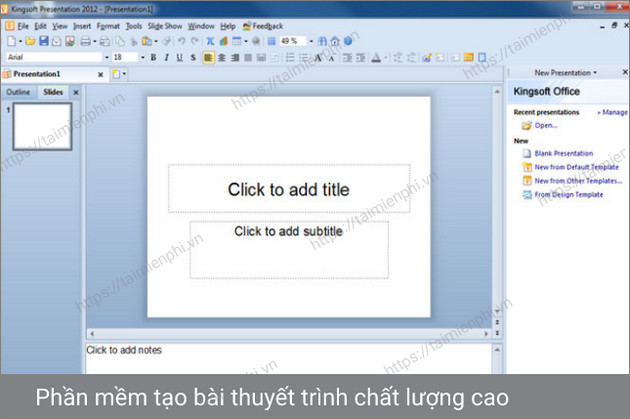Select the Slides tab
630x419 pixels.
[53, 92]
